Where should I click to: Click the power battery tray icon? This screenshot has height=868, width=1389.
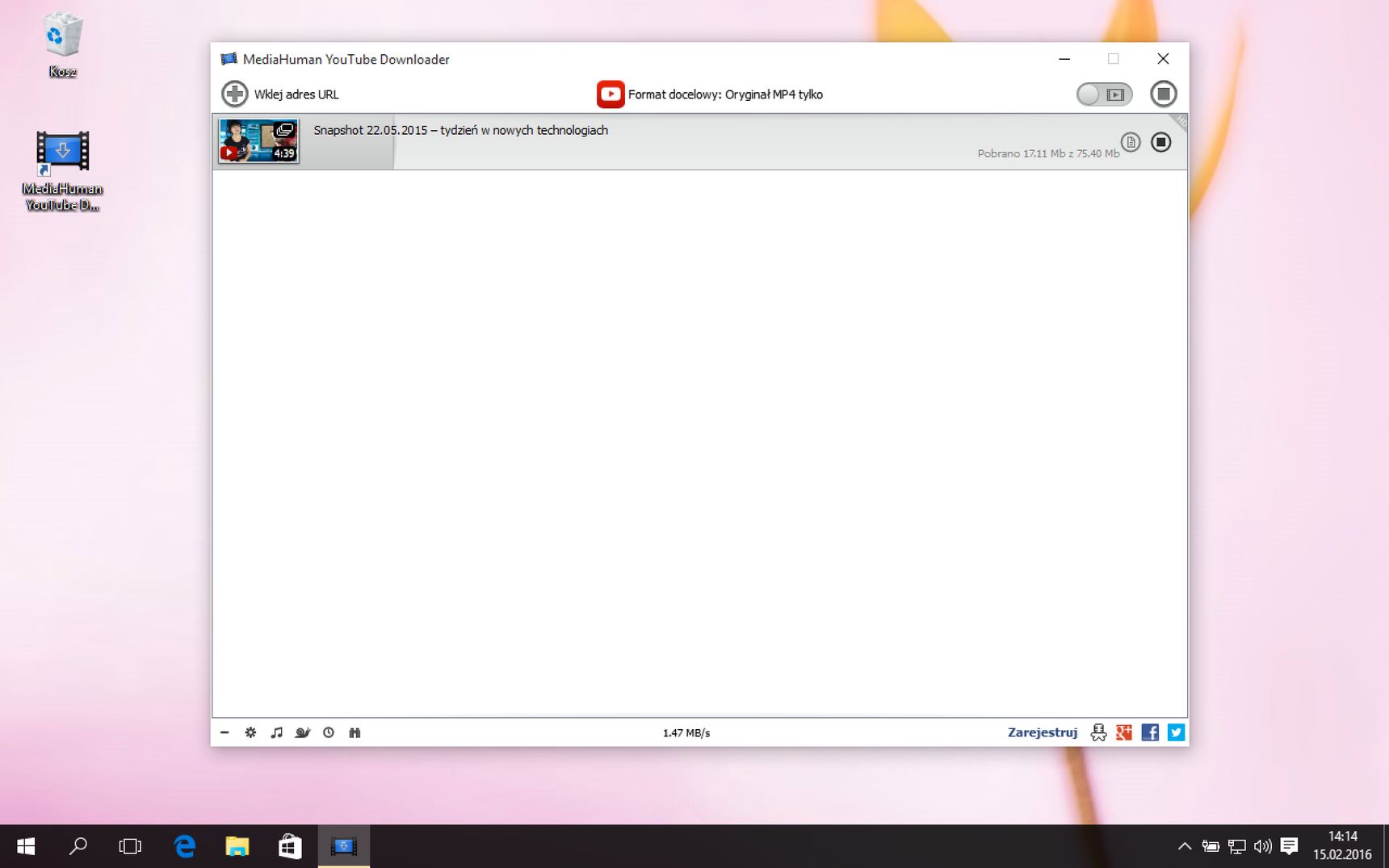click(x=1211, y=846)
